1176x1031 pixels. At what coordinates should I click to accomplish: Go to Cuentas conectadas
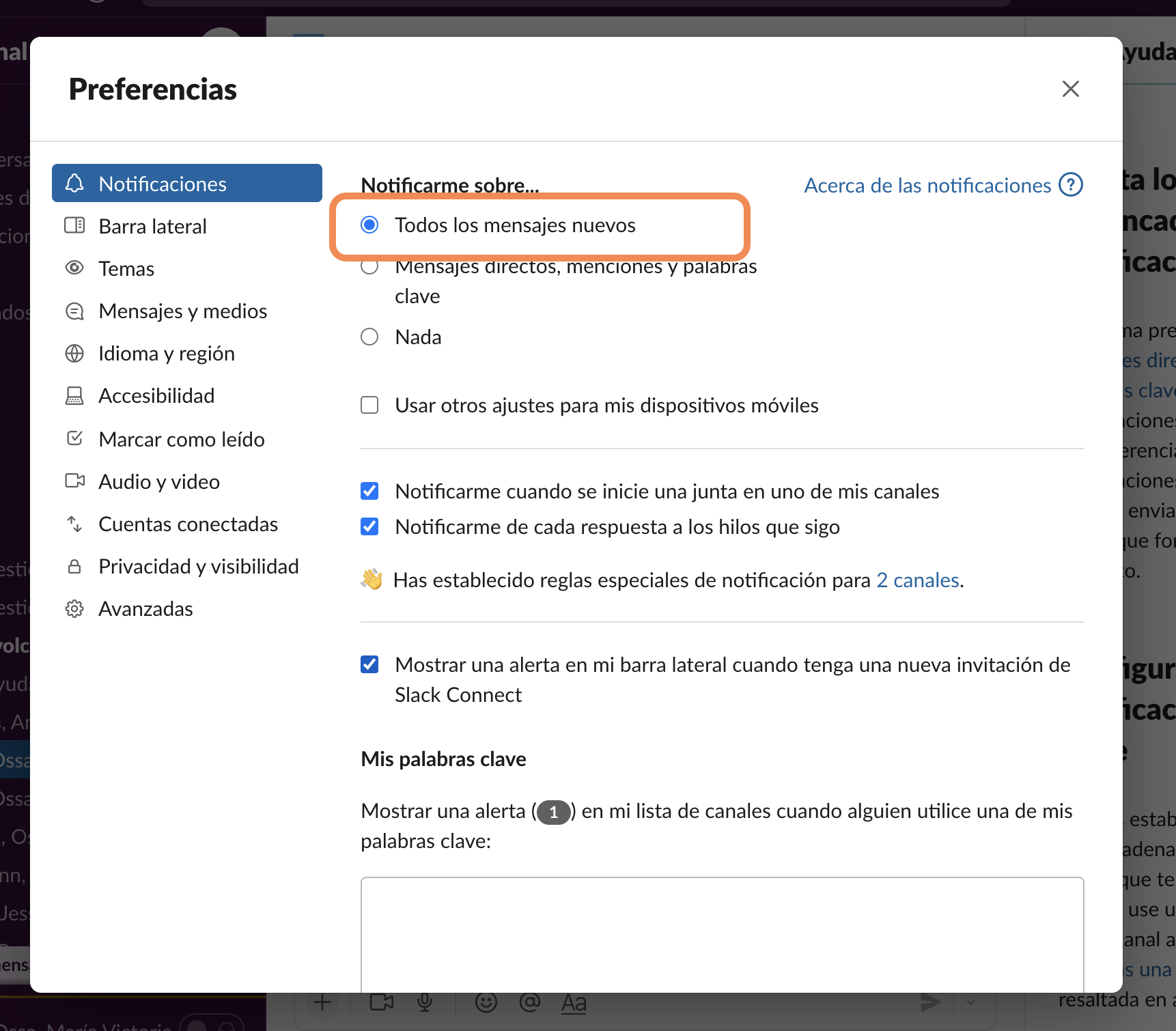click(x=186, y=524)
